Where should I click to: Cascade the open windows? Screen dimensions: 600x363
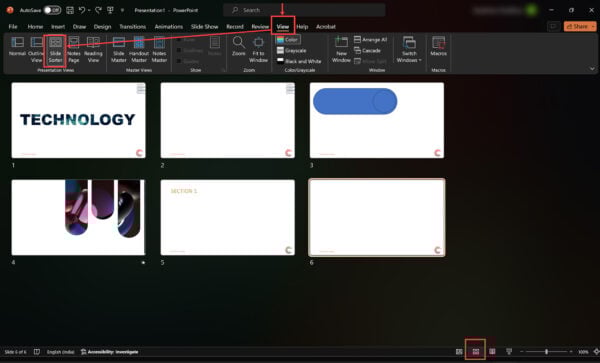[x=367, y=50]
